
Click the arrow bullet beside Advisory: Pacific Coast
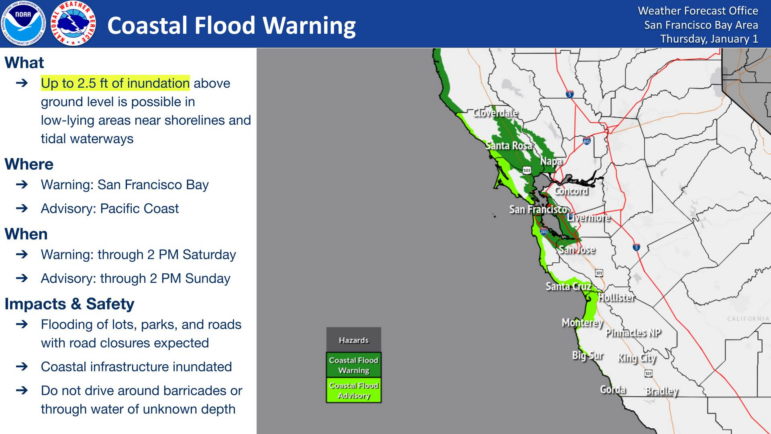tap(22, 209)
